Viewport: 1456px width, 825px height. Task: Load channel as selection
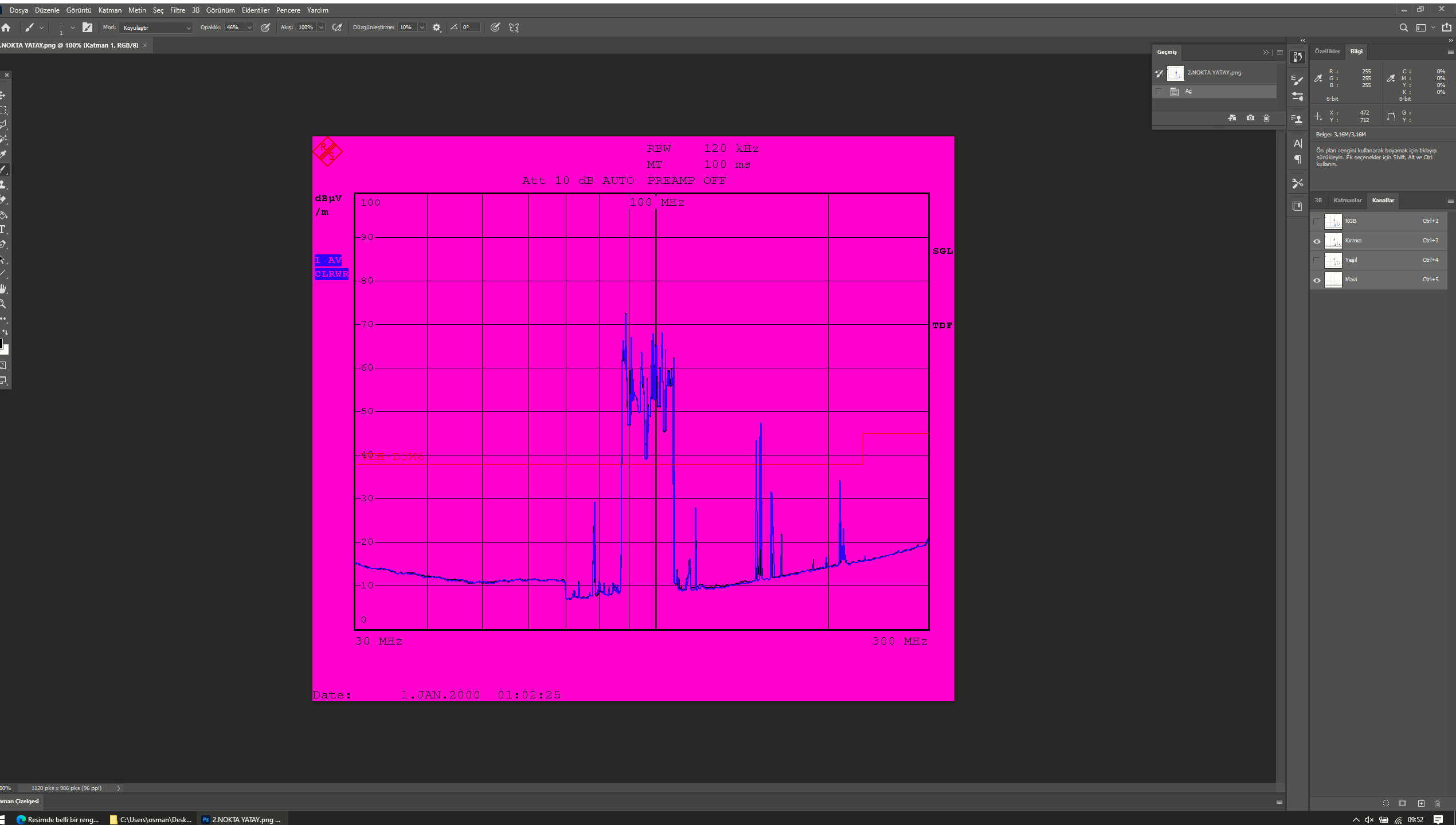coord(1386,803)
